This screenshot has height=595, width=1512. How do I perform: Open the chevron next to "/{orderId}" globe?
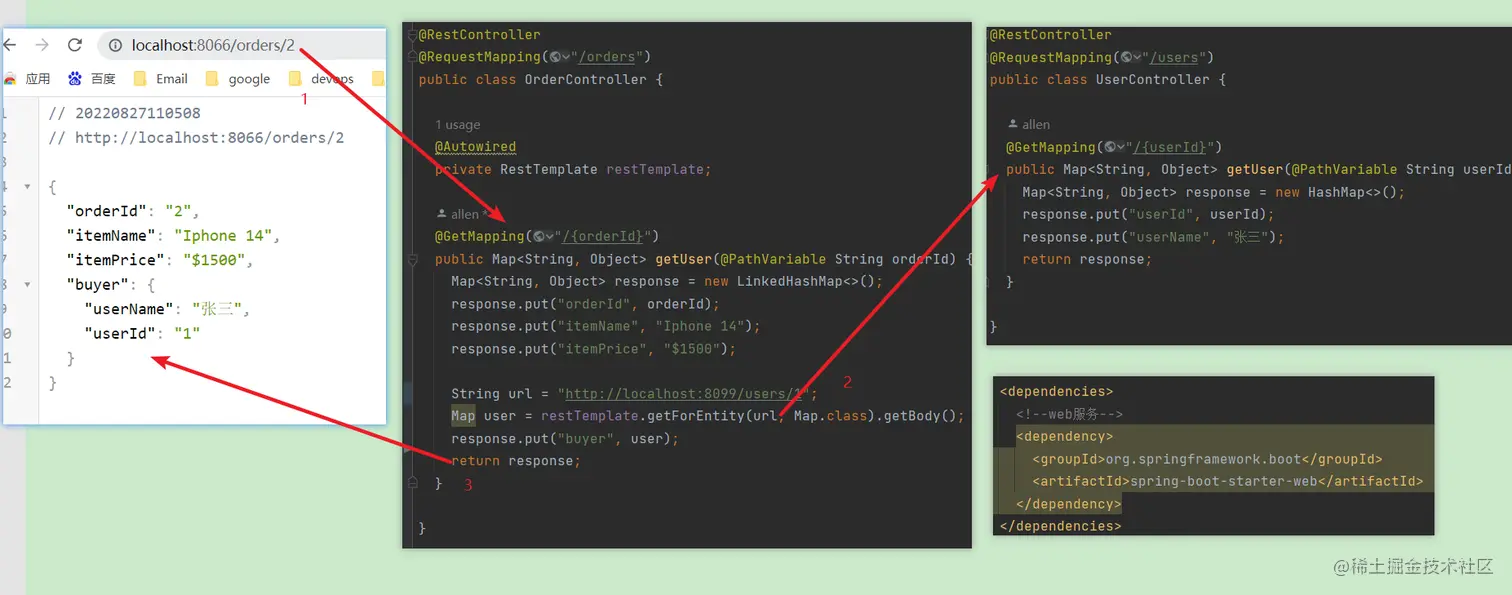[x=550, y=237]
